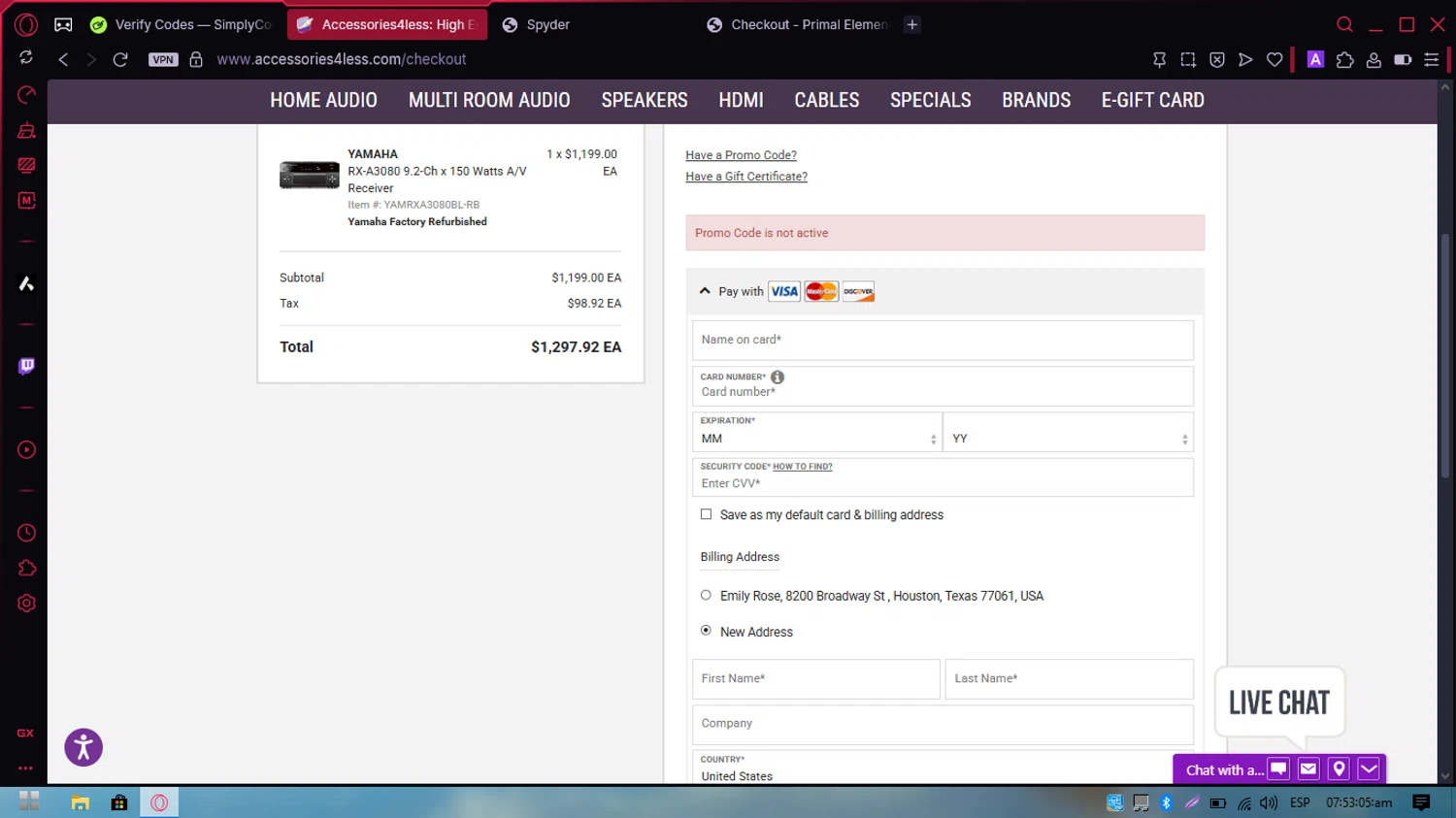This screenshot has width=1456, height=818.
Task: Switch to the Accessories4less tab
Action: pyautogui.click(x=387, y=24)
